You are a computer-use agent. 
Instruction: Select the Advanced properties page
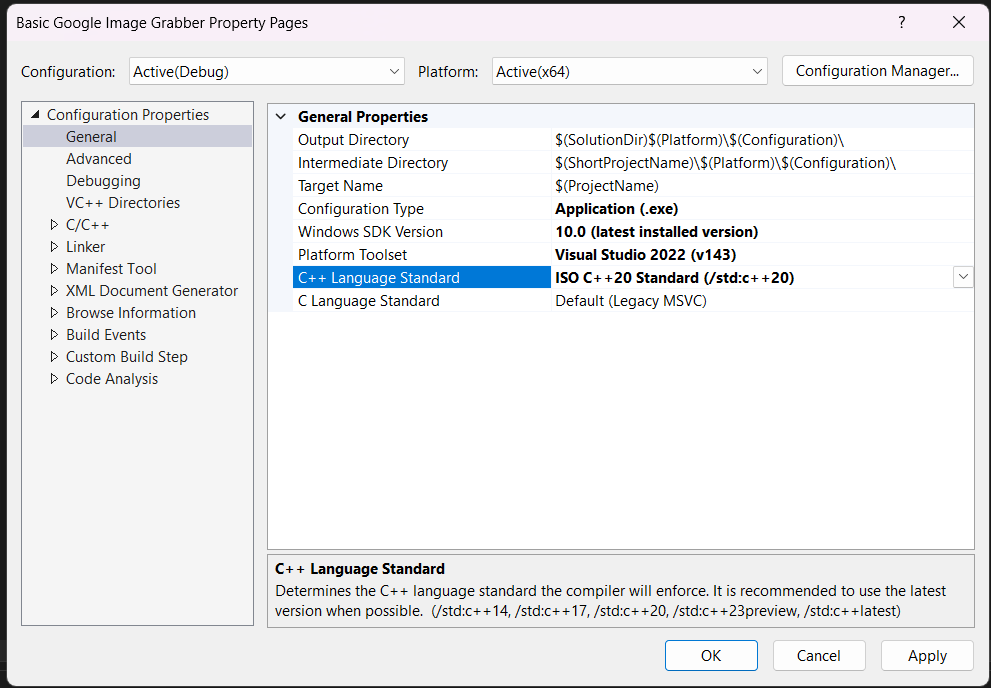[98, 159]
